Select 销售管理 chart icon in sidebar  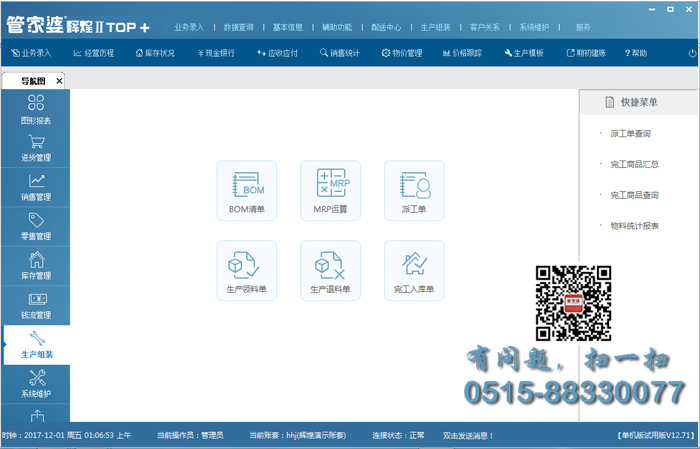36,187
